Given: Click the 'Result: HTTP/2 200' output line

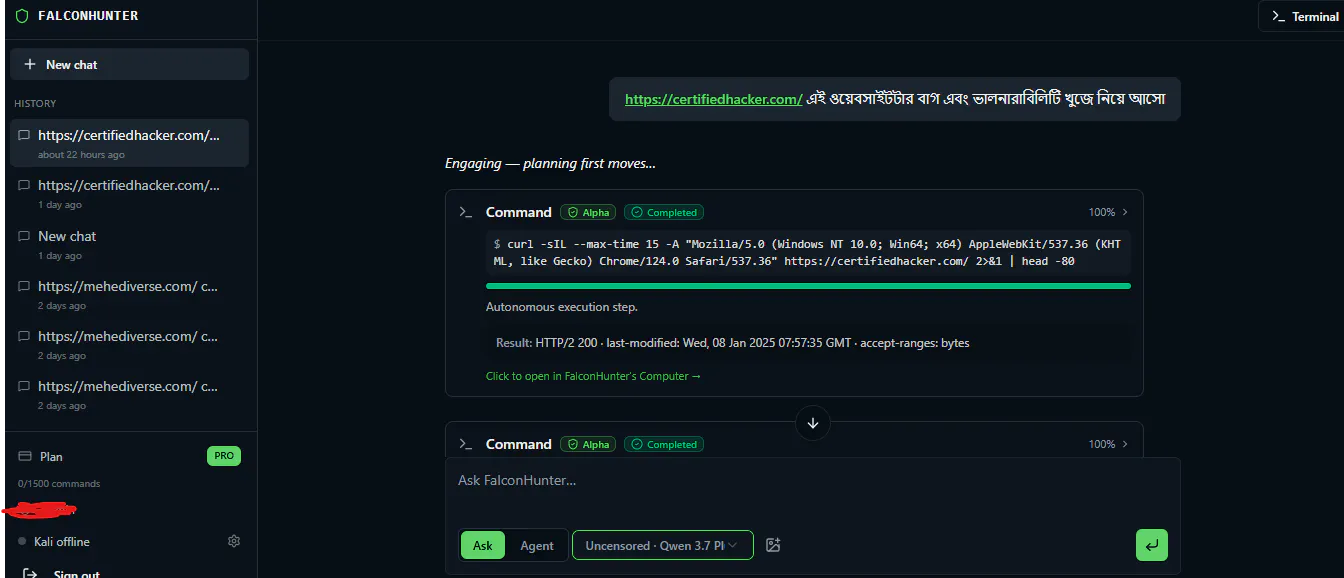Looking at the screenshot, I should pos(733,343).
